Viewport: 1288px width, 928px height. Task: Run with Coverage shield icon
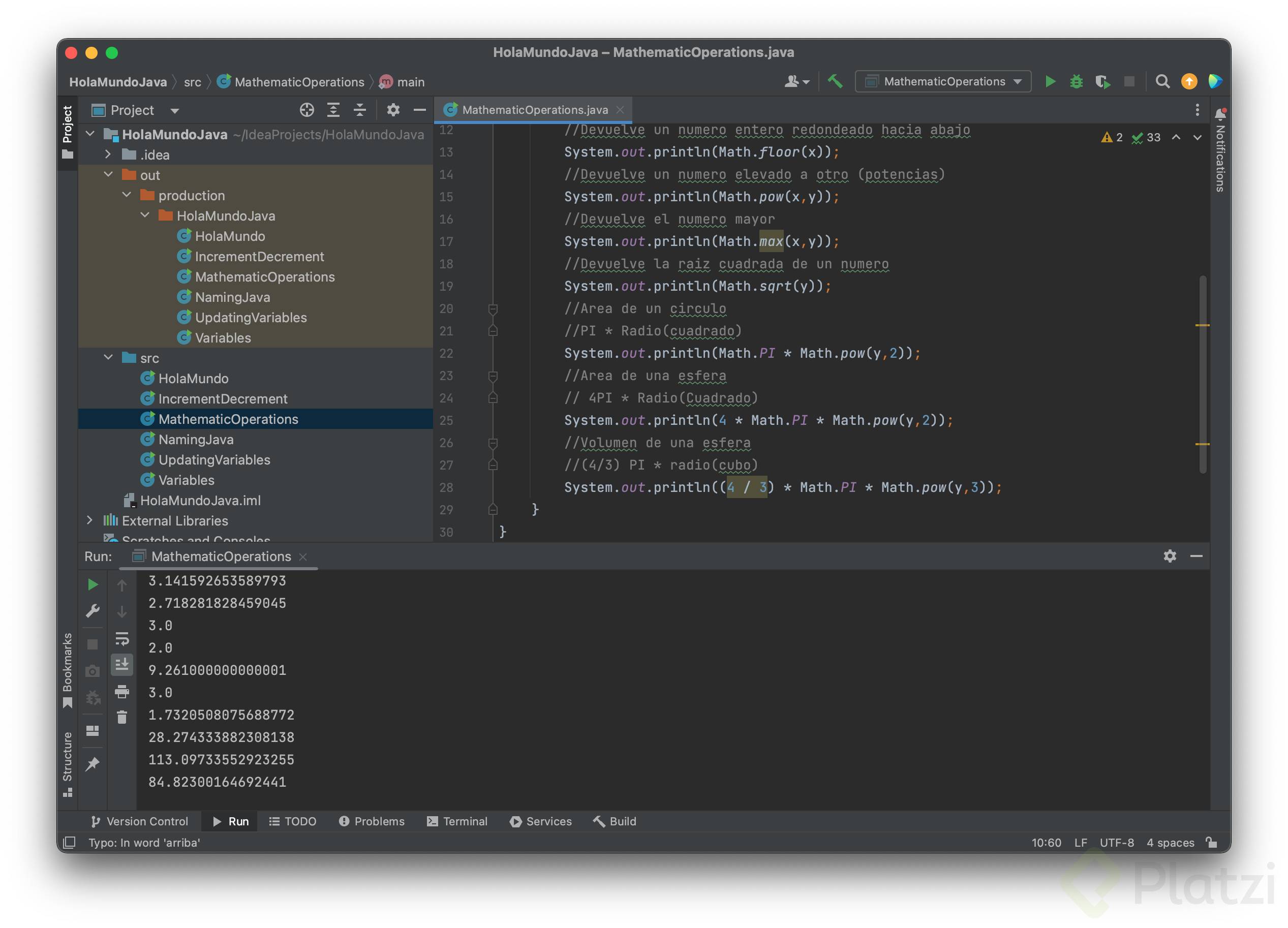pyautogui.click(x=1102, y=82)
